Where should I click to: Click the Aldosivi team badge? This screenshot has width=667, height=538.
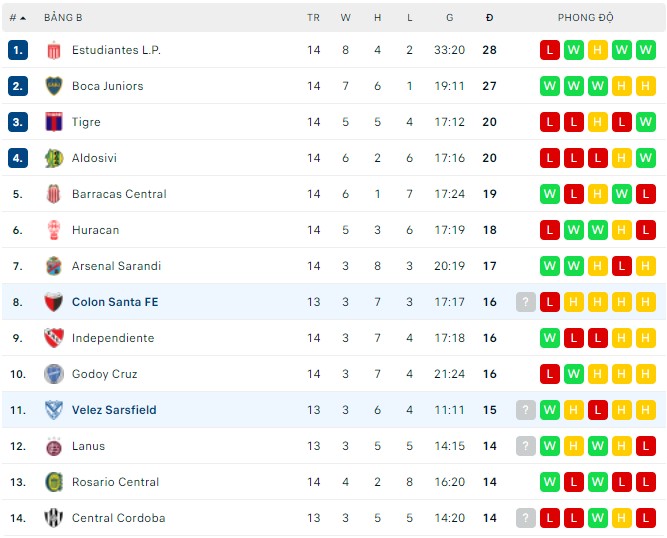(54, 158)
